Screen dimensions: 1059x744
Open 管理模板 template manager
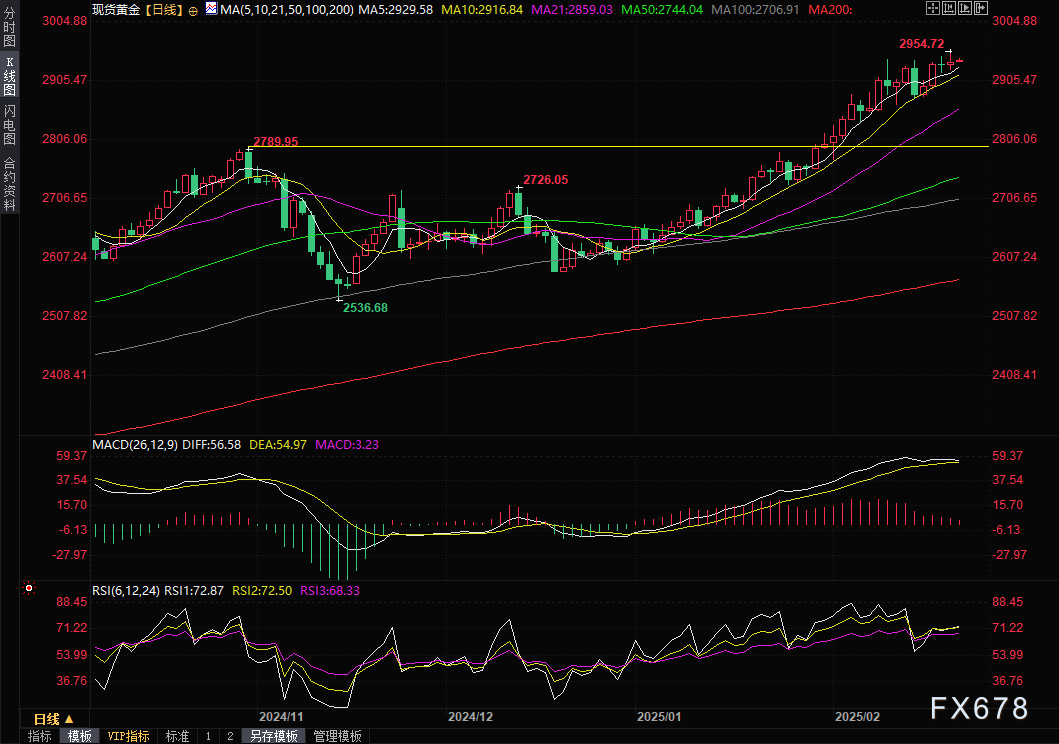click(x=337, y=736)
